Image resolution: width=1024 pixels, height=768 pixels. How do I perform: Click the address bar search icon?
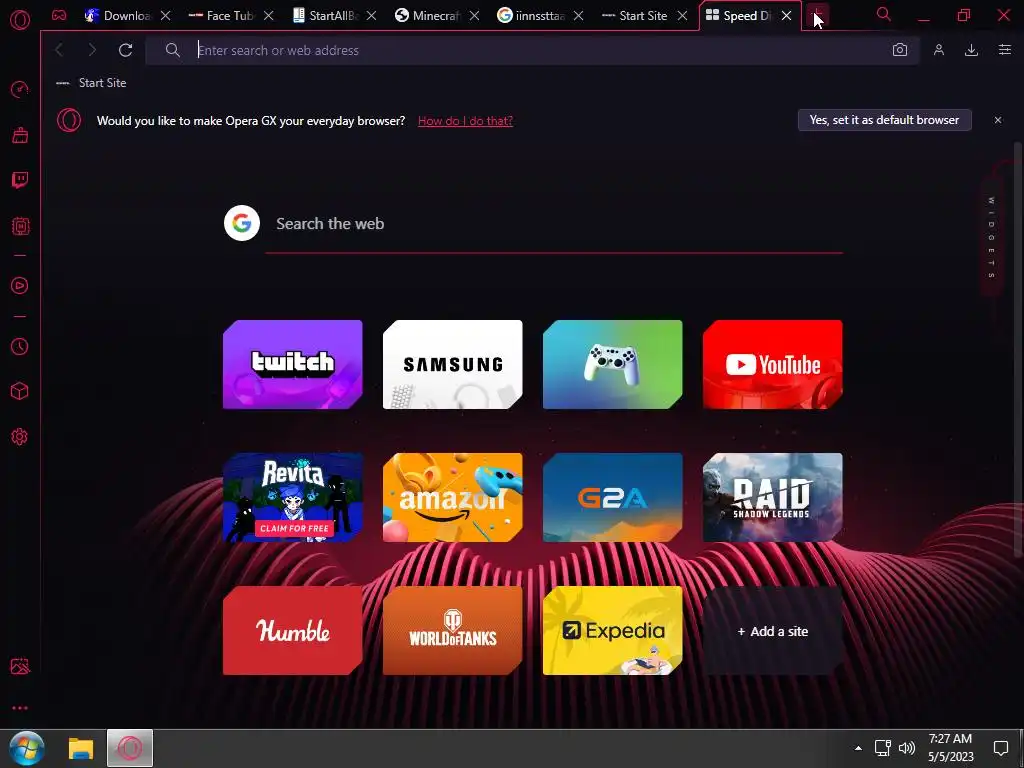click(172, 50)
